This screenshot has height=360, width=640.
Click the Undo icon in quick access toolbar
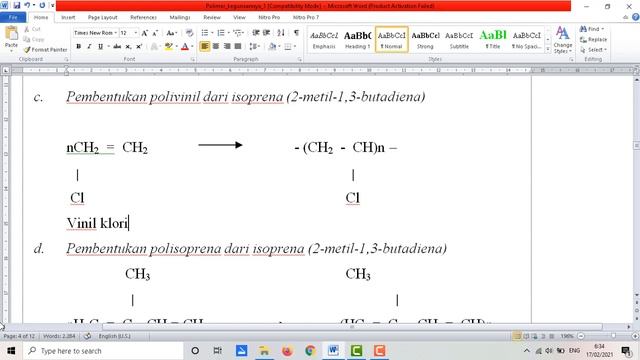click(x=27, y=5)
